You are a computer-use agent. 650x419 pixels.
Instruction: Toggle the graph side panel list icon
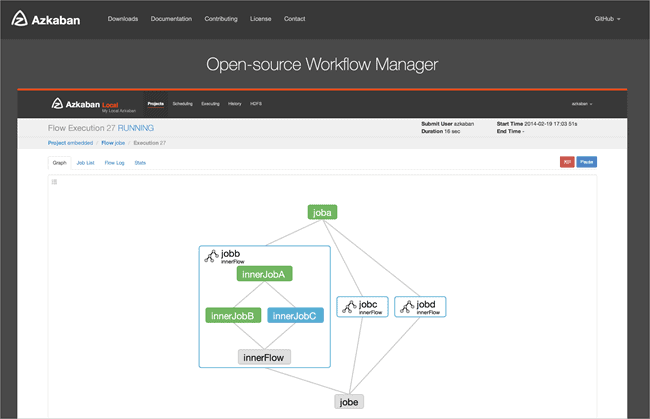coord(54,182)
